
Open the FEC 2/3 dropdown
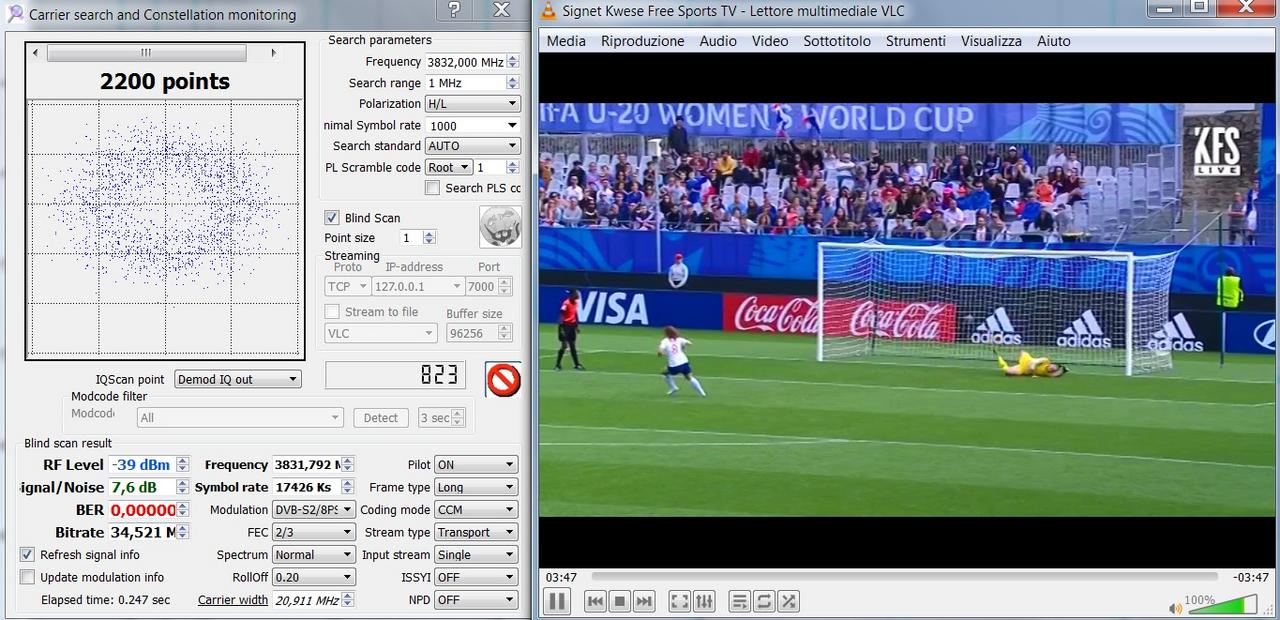tap(314, 532)
